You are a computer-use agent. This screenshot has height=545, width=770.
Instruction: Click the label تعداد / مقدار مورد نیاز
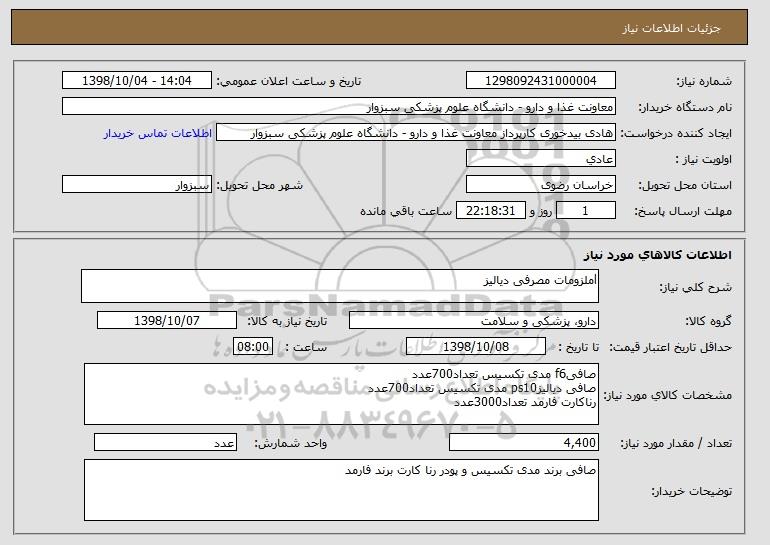coord(676,443)
